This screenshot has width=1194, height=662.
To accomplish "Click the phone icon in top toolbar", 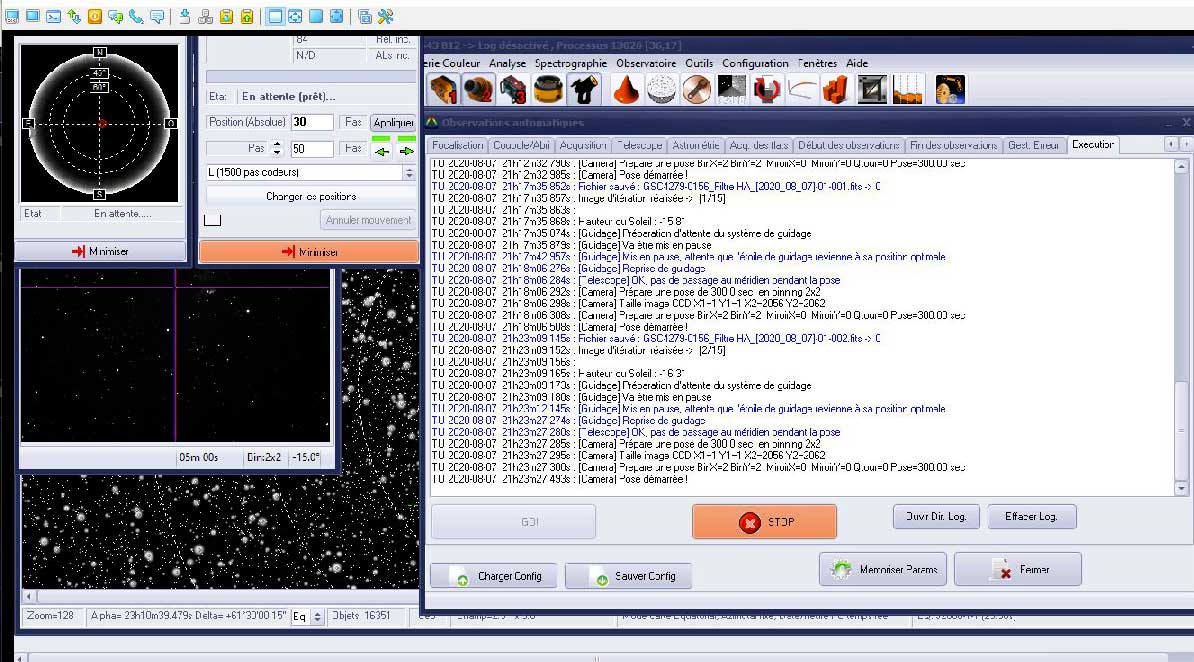I will [x=136, y=17].
